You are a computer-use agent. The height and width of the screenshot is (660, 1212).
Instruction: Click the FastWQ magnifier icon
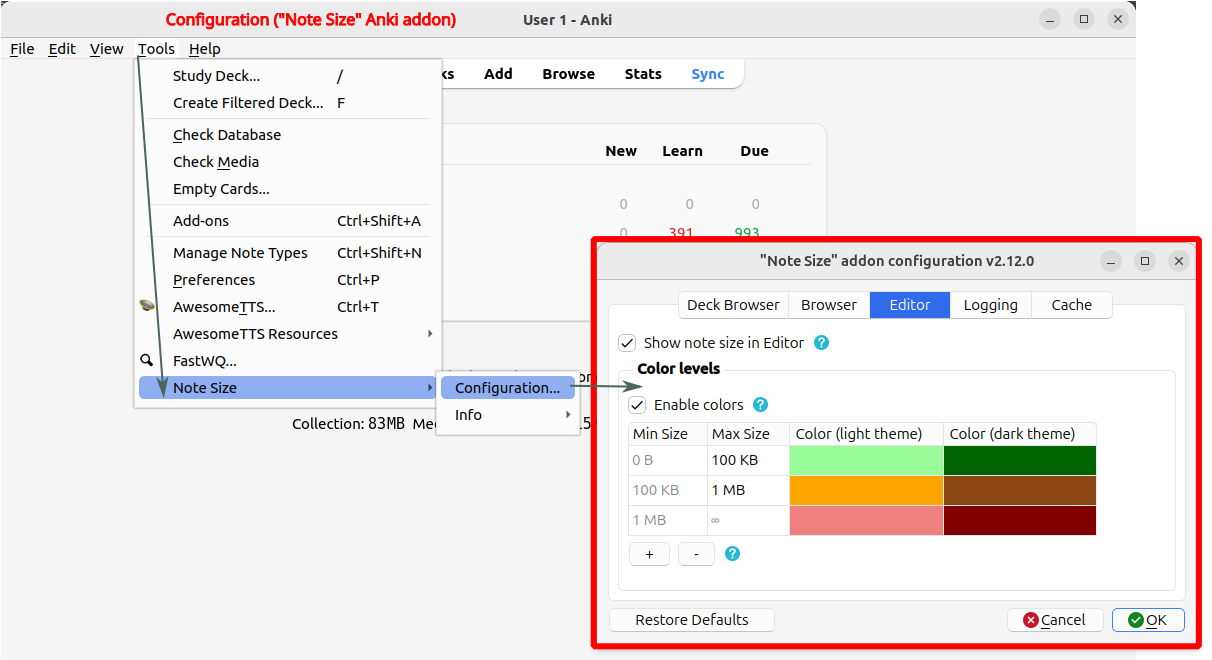pyautogui.click(x=147, y=361)
